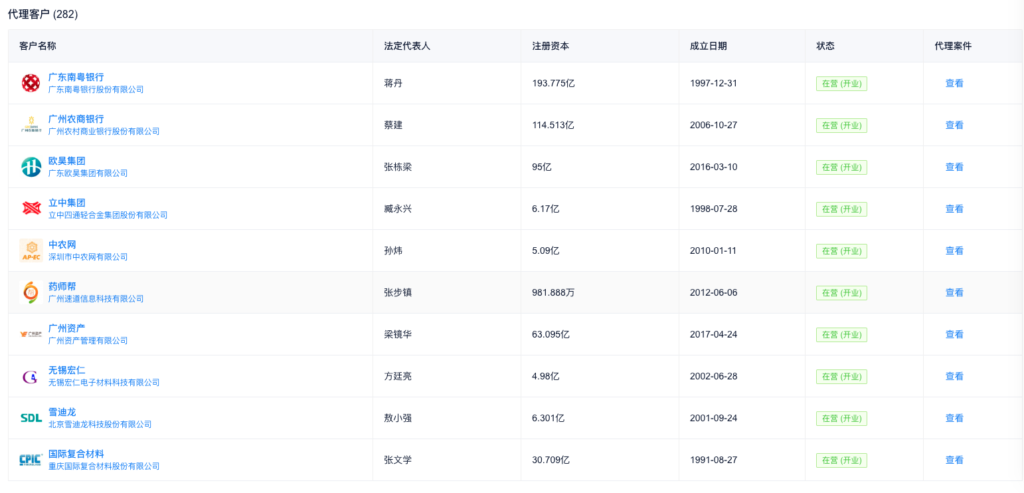This screenshot has width=1024, height=493.
Task: Open the 广东南粤银行 company name link
Action: point(76,77)
